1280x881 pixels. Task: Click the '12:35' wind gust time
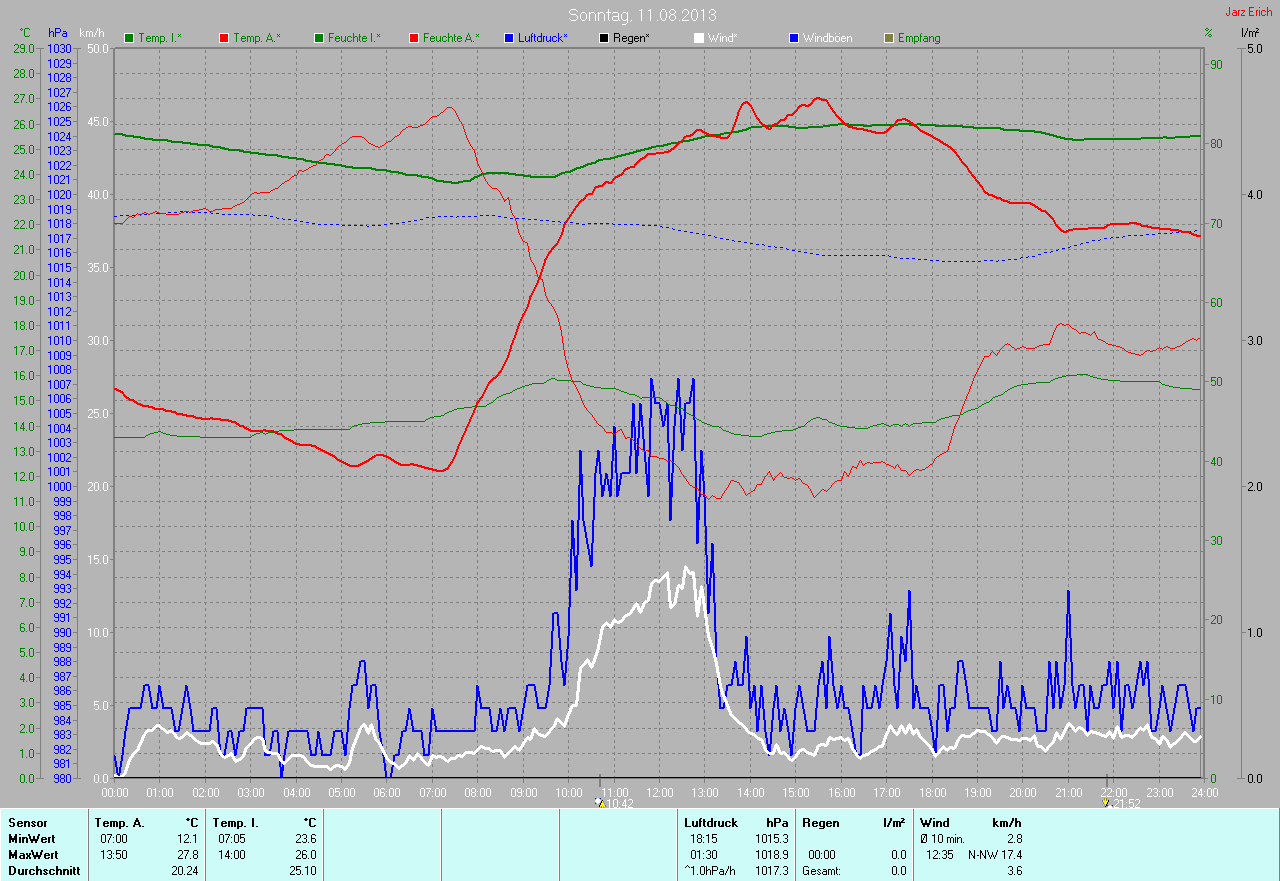pyautogui.click(x=940, y=855)
